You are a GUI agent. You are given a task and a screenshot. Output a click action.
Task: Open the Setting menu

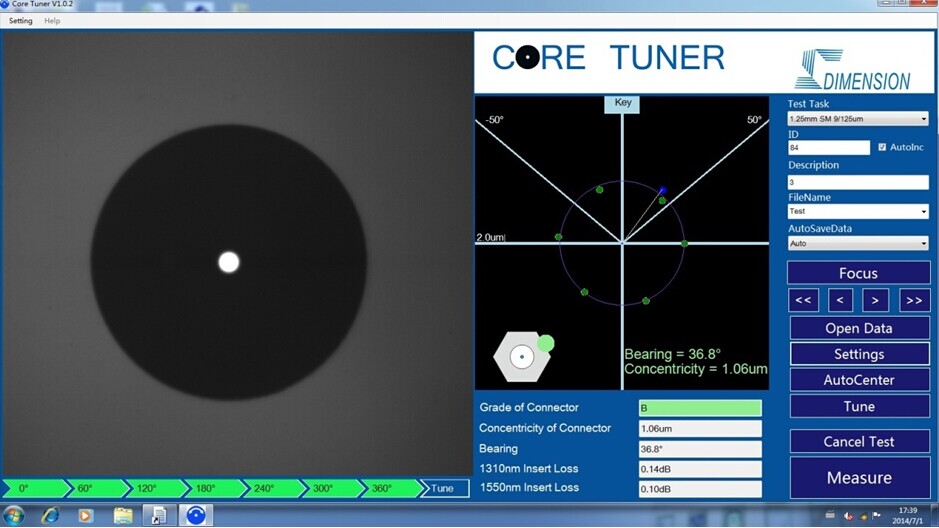[x=21, y=21]
